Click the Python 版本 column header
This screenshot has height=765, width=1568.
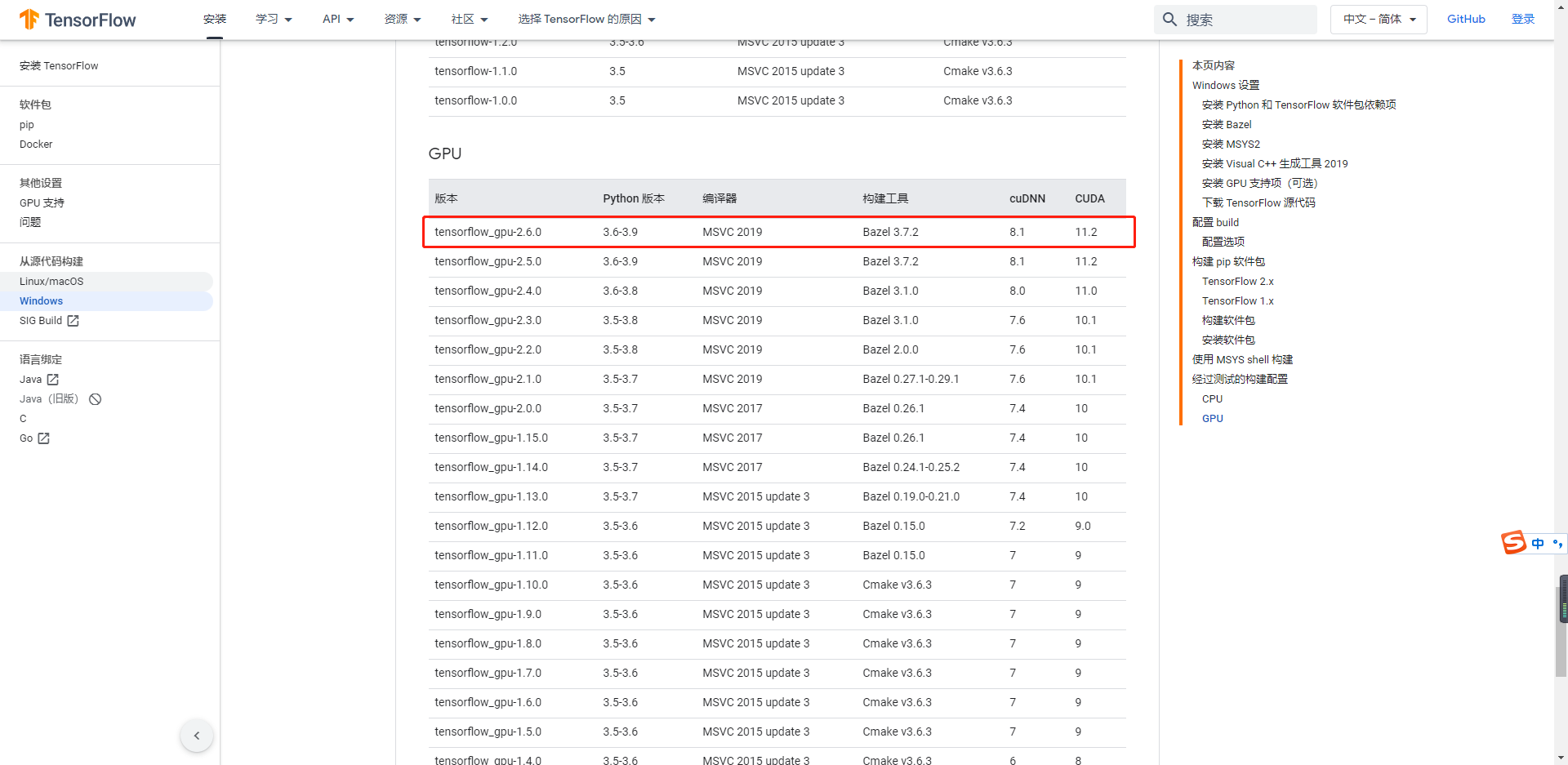click(634, 199)
